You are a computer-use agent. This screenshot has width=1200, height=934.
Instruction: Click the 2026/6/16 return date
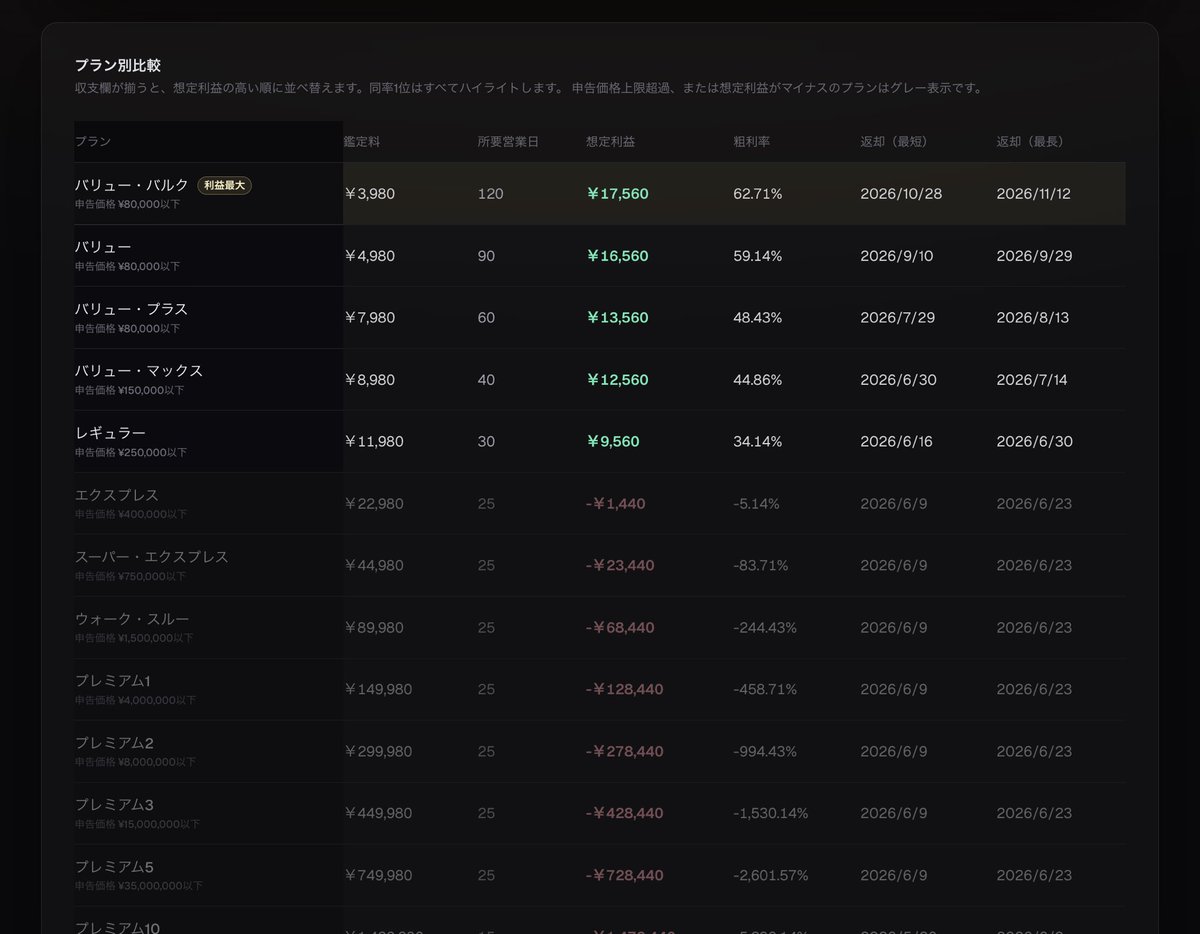(896, 442)
